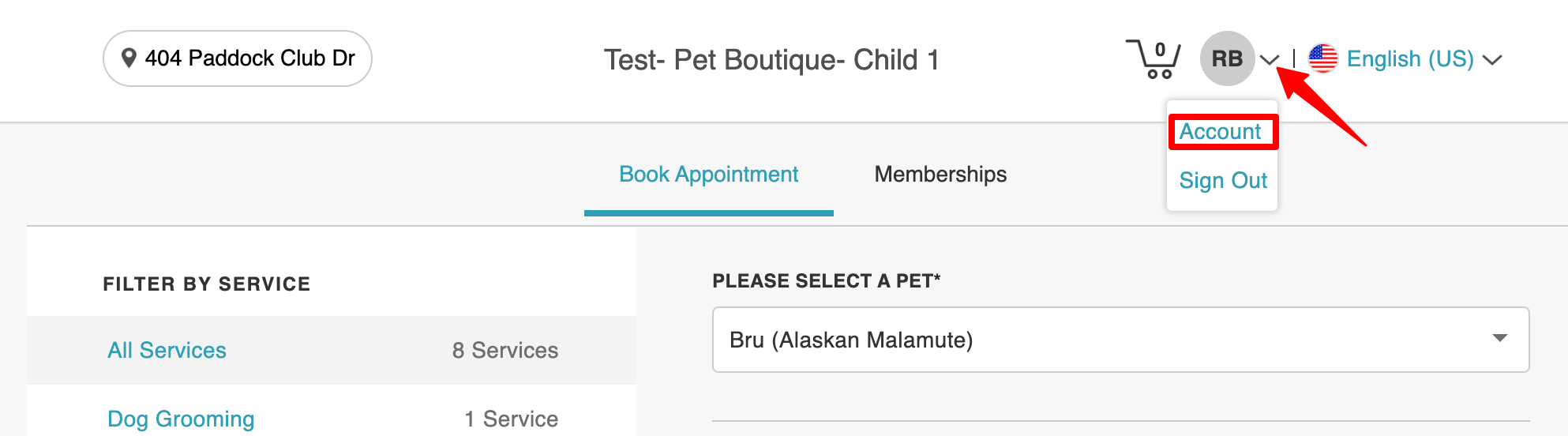
Task: Click the 8 Services count
Action: click(505, 350)
